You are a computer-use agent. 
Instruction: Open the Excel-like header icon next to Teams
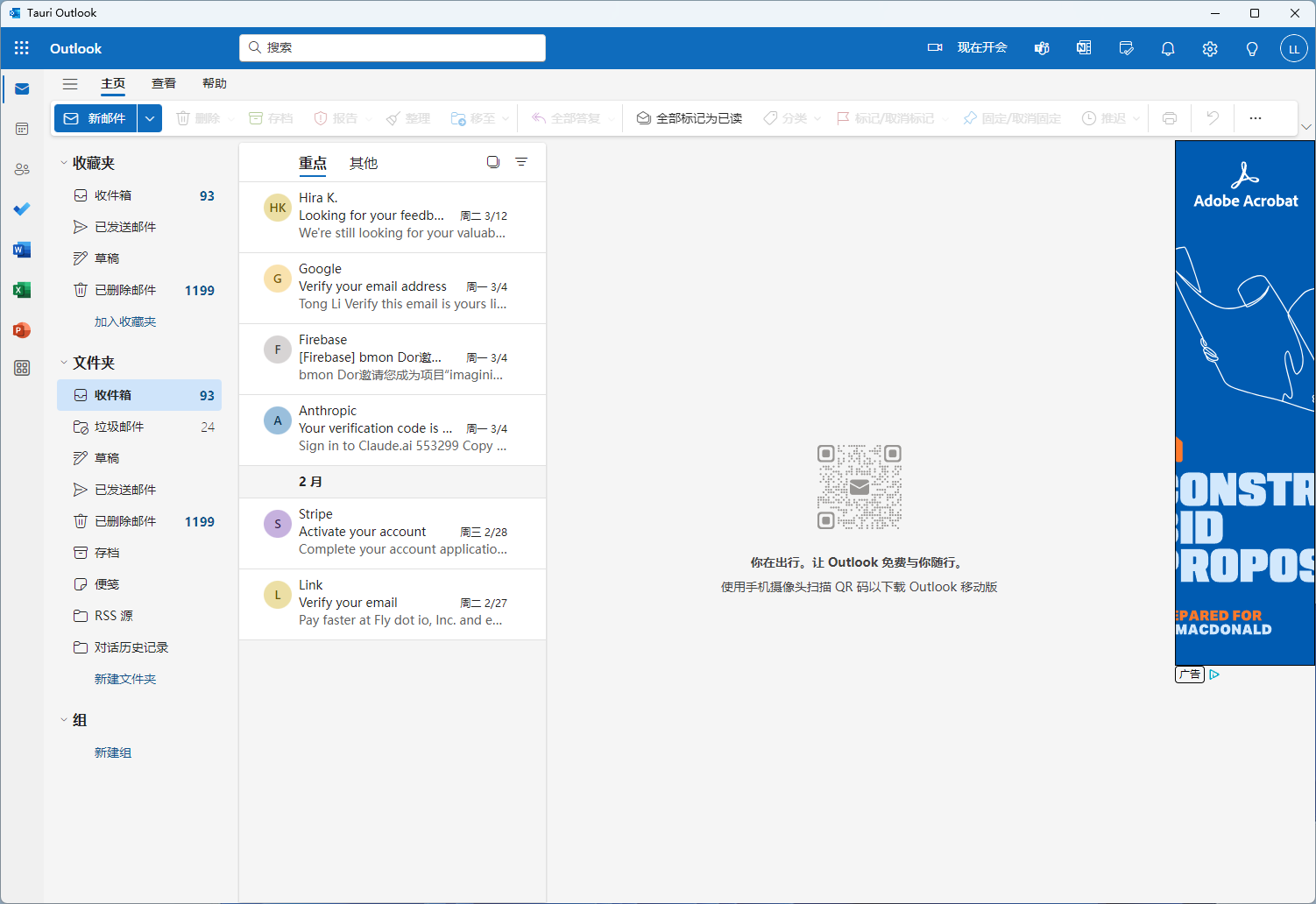1084,48
